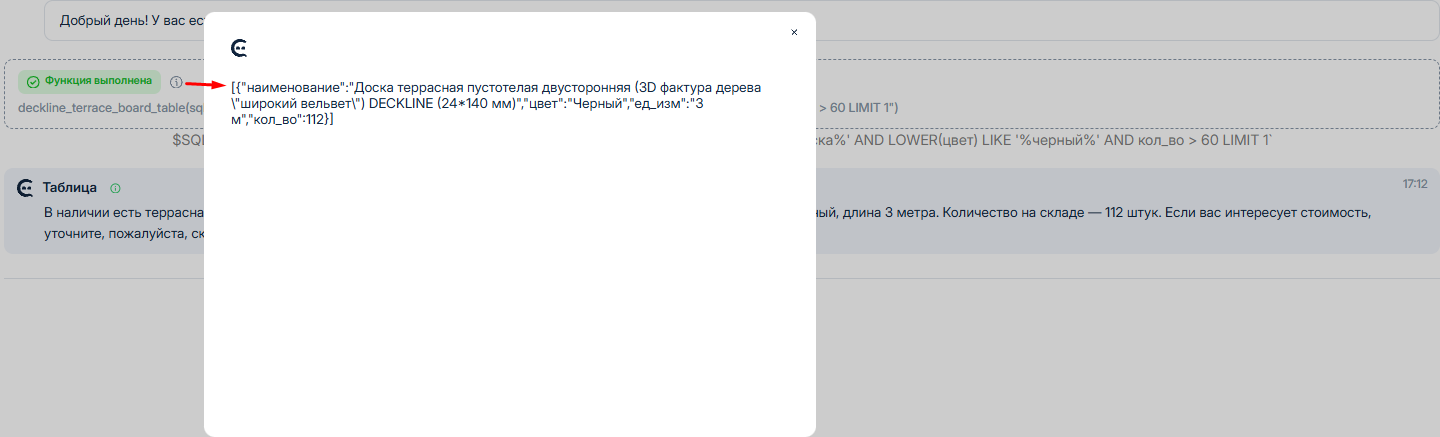Click the Добрый день greeting message
The width and height of the screenshot is (1440, 437).
point(130,20)
